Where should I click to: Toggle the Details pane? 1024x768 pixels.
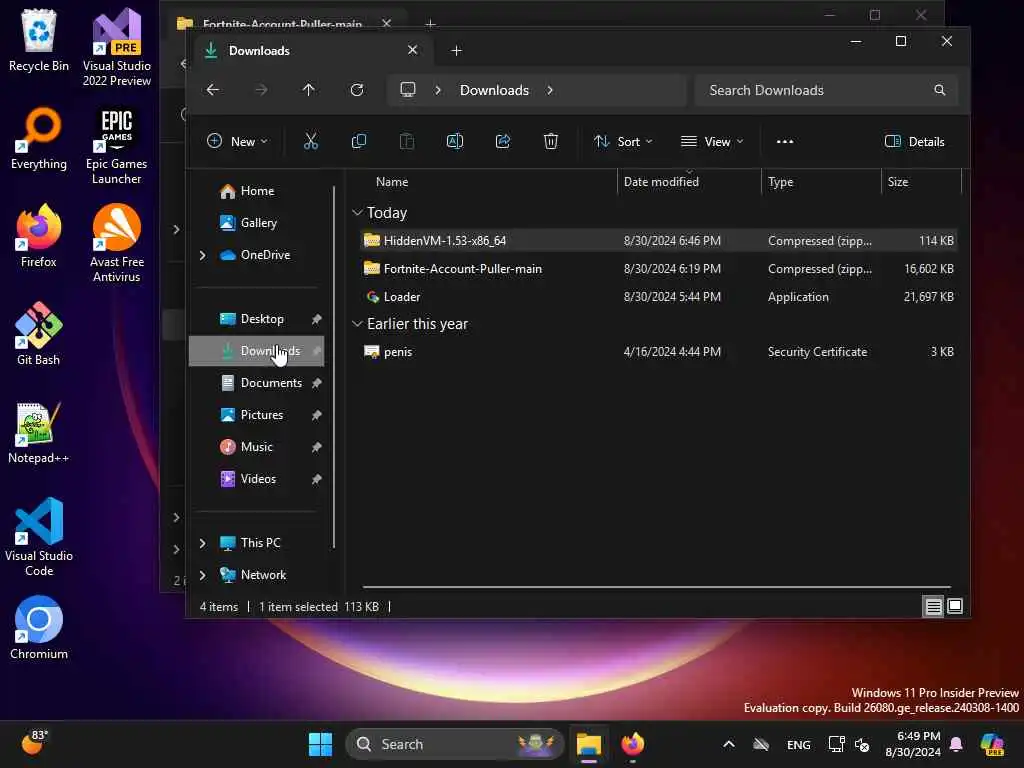pos(914,141)
